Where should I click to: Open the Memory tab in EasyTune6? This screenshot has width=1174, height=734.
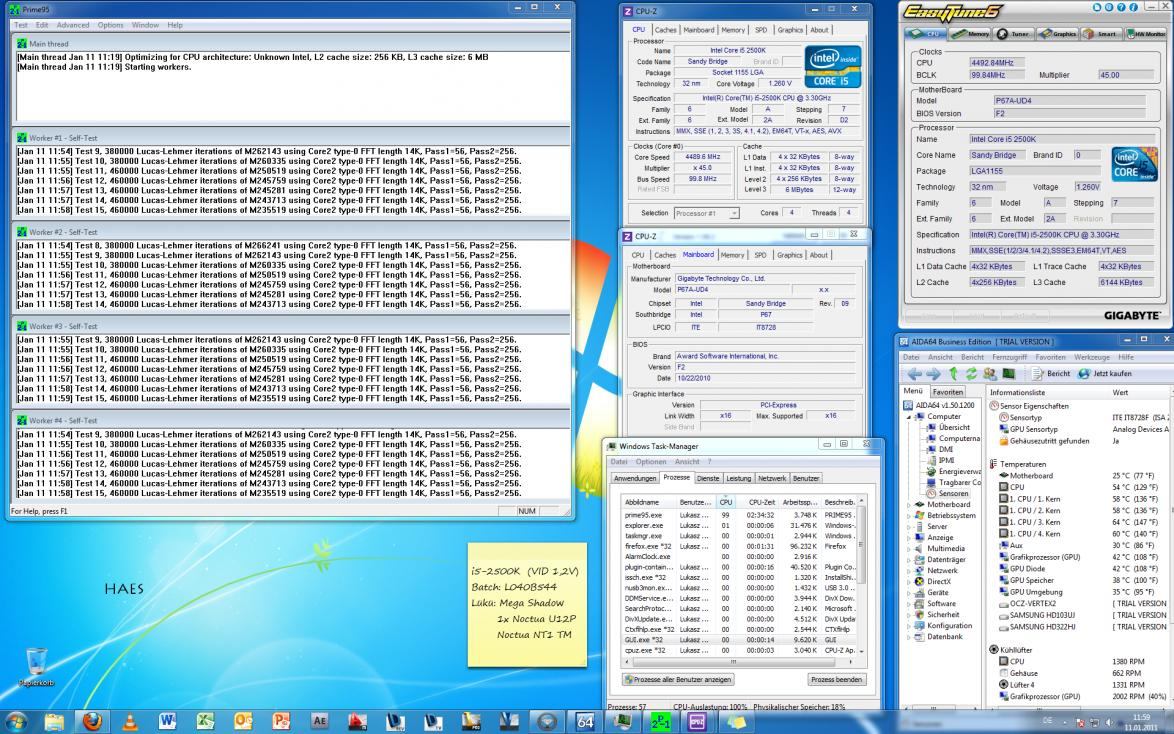click(970, 34)
